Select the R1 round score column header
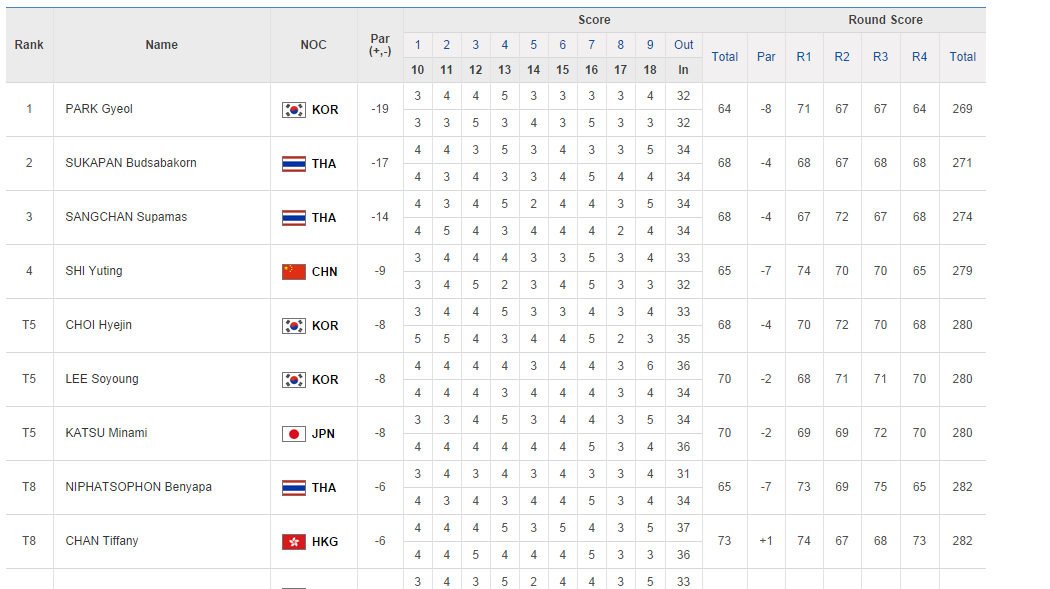The image size is (1050, 589). [804, 57]
